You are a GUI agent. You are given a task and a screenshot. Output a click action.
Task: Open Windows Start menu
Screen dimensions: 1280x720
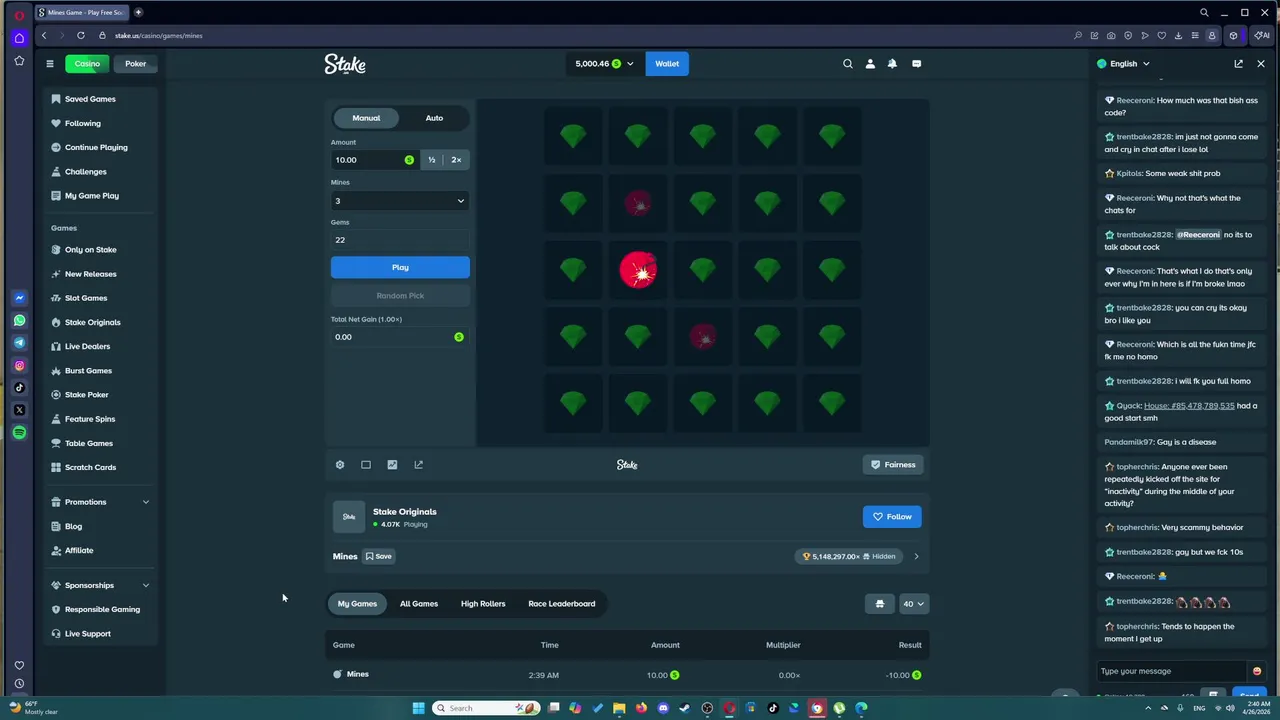tap(418, 708)
